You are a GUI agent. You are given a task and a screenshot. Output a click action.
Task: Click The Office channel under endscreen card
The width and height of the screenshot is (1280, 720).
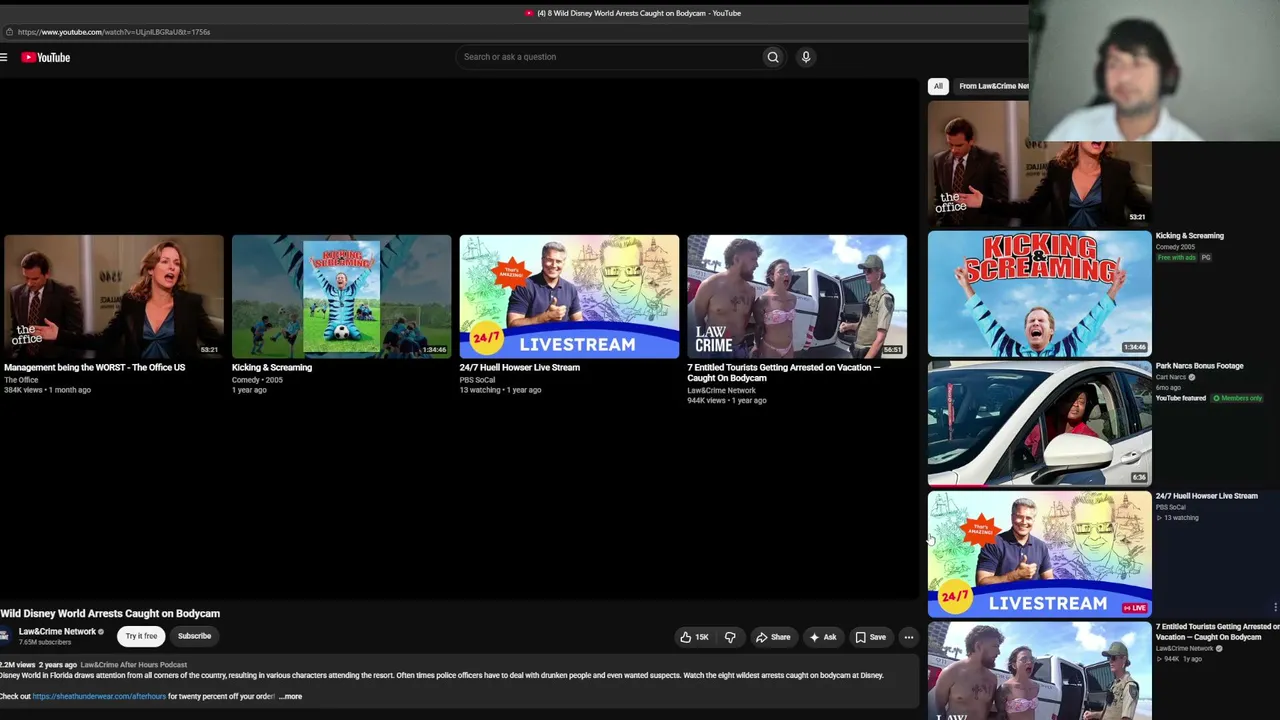click(21, 380)
